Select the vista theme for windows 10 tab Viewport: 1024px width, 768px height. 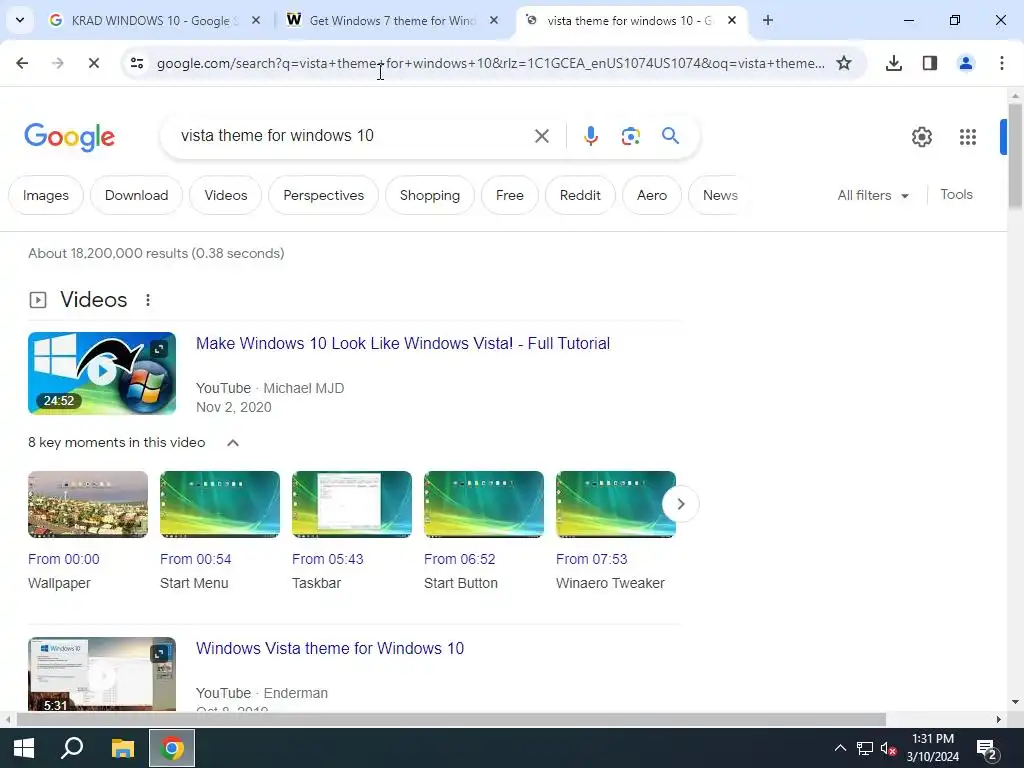pos(630,20)
